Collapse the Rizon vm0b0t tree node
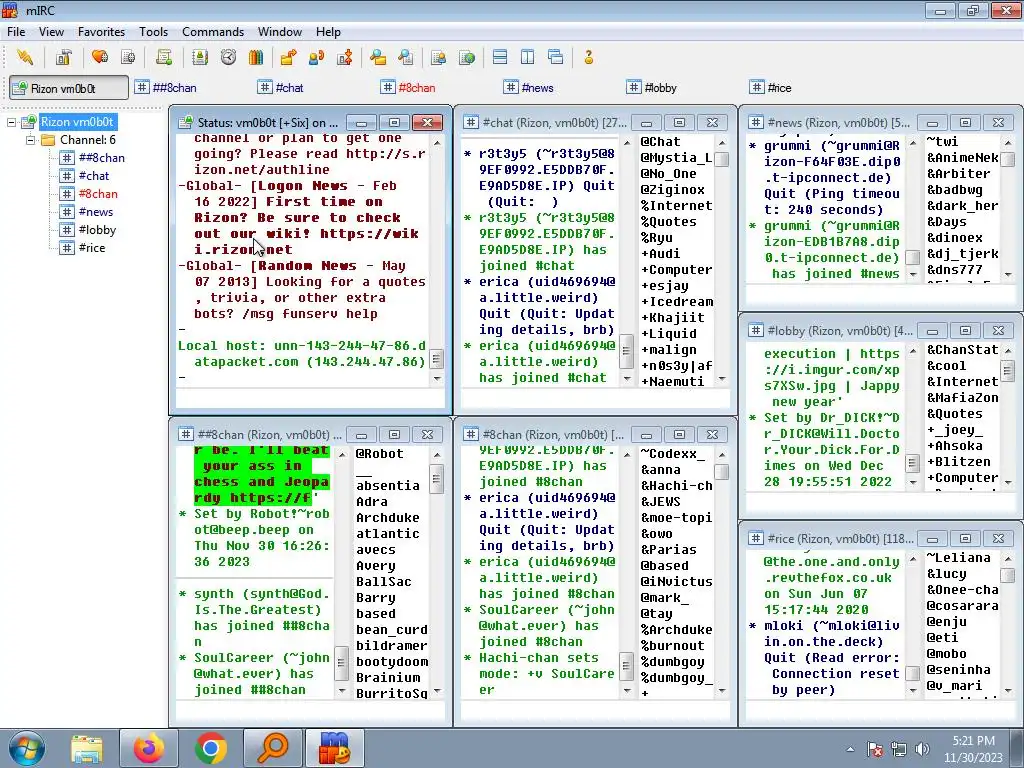 click(x=11, y=122)
